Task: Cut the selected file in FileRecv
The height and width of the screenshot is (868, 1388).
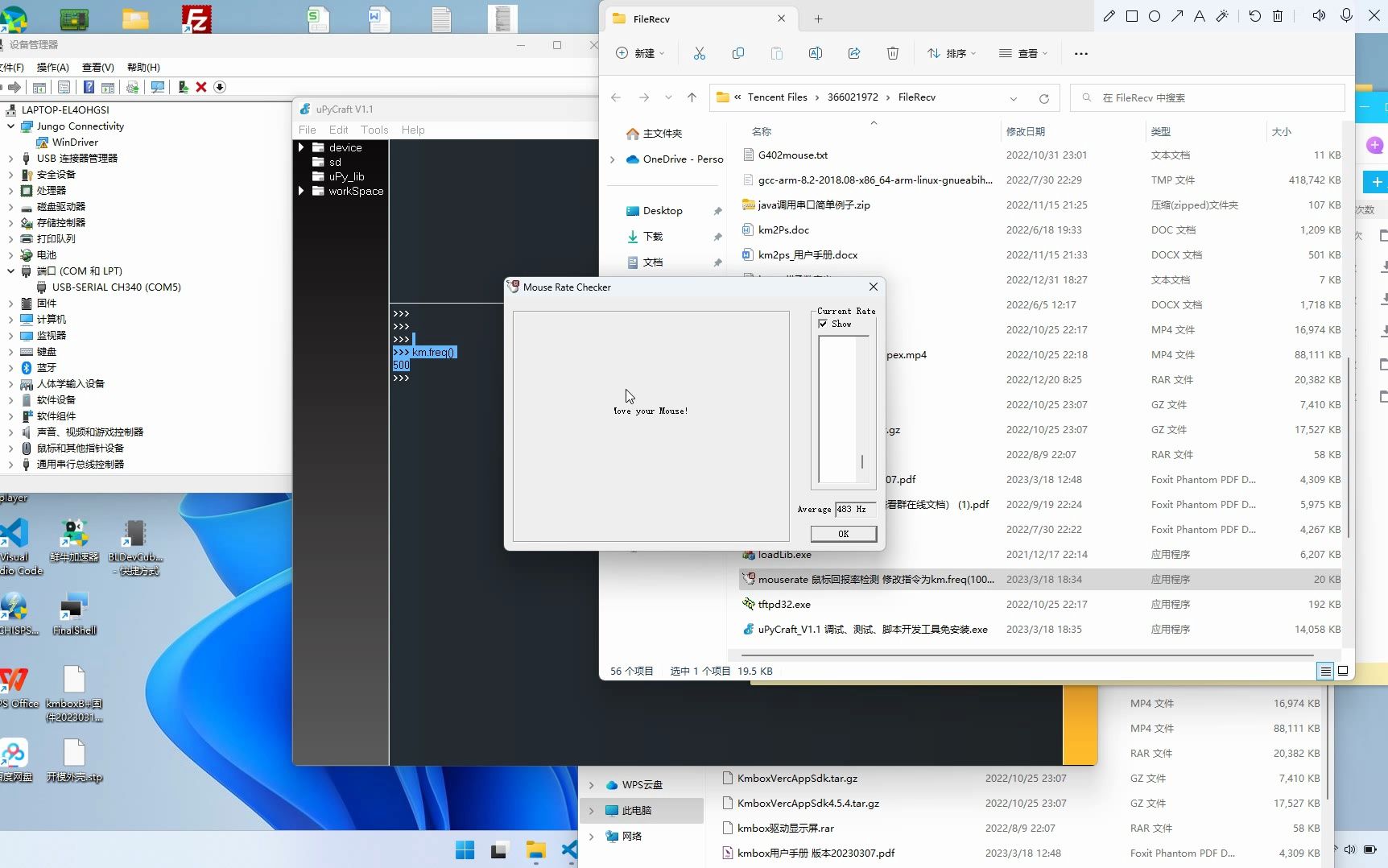Action: [699, 53]
